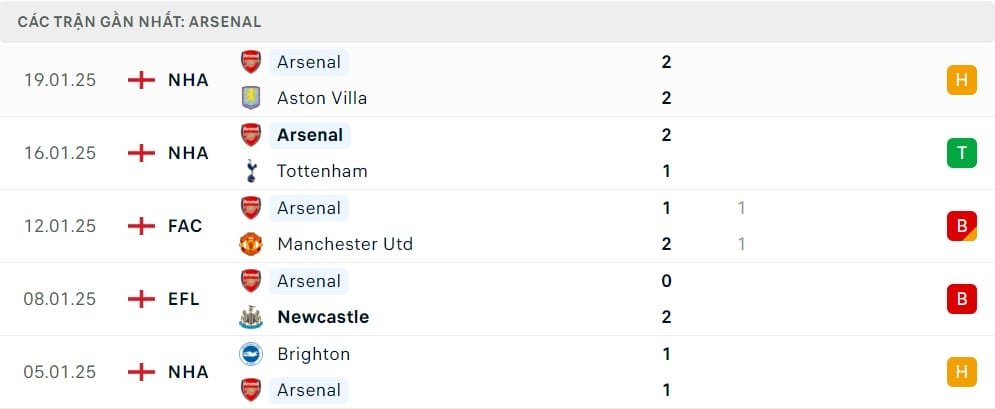Click the Tottenham club crest
The height and width of the screenshot is (409, 995).
[250, 171]
